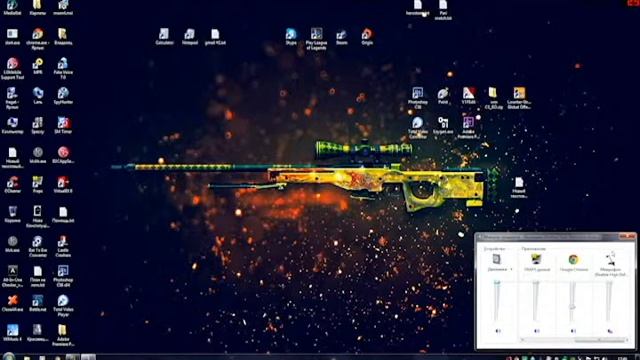
Task: Close the volume mixer window
Action: (627, 236)
